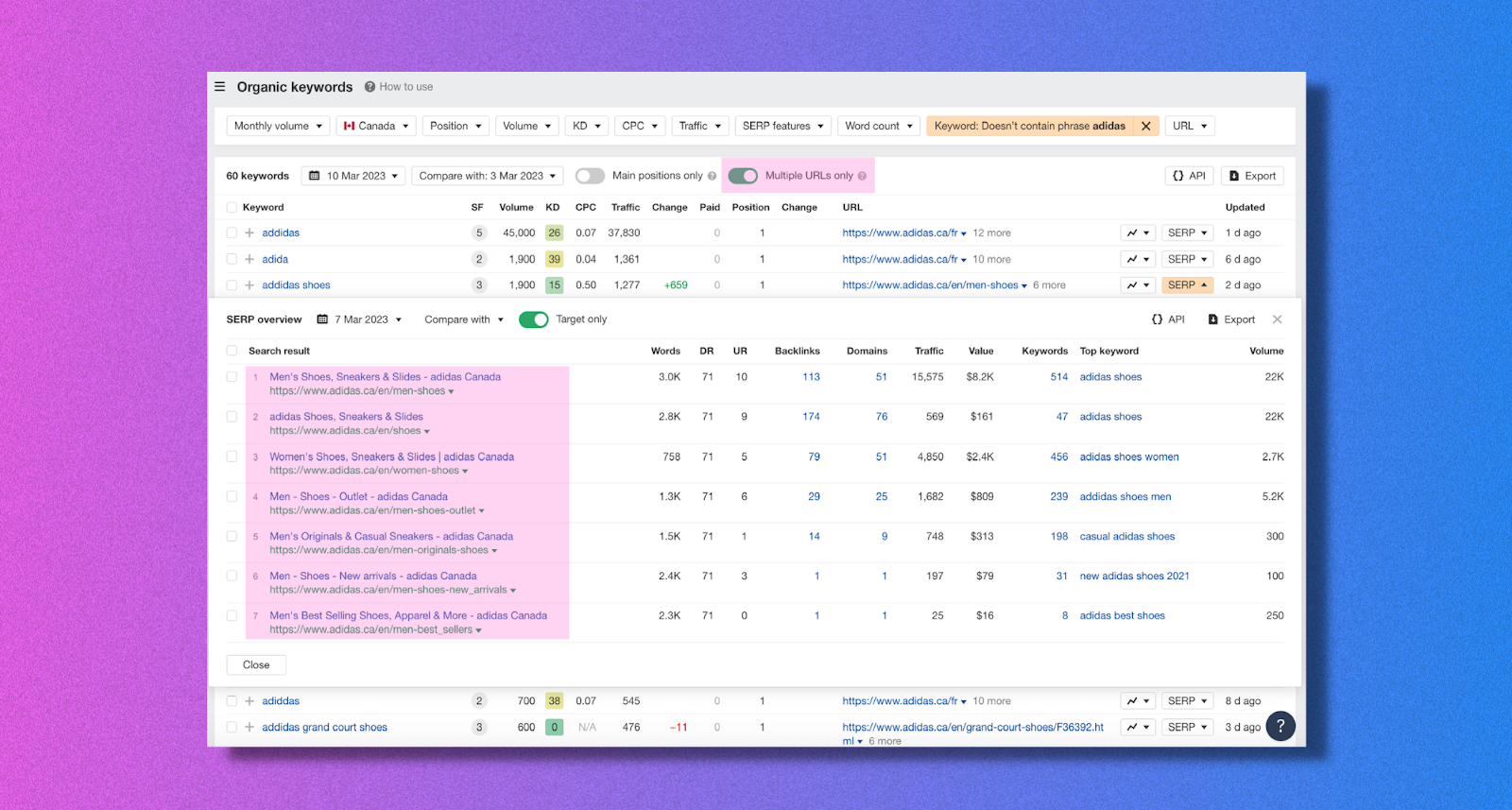Image resolution: width=1512 pixels, height=810 pixels.
Task: Select all keywords header checkbox
Action: 232,207
